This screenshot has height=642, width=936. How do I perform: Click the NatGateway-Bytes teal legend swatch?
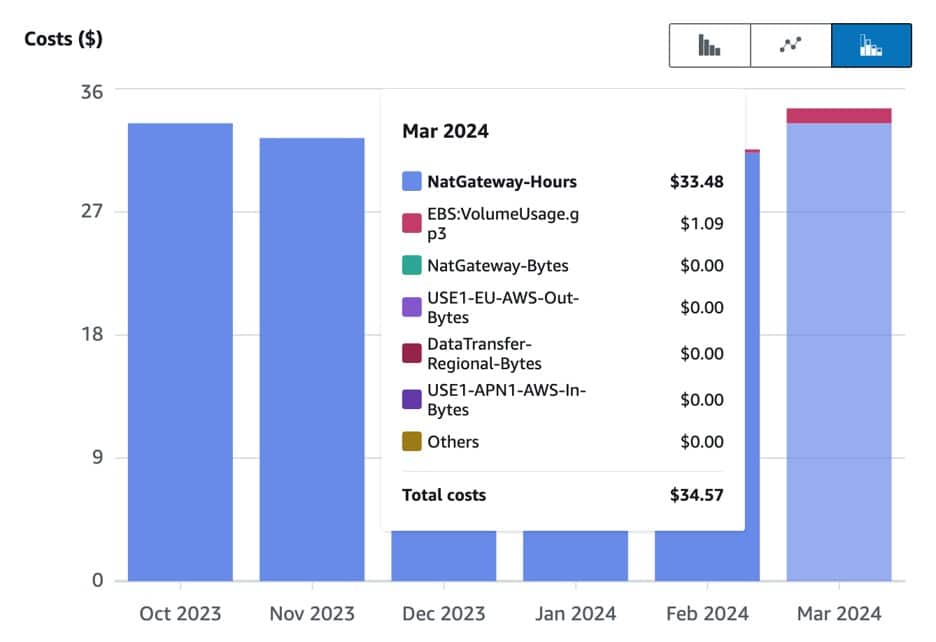tap(412, 265)
